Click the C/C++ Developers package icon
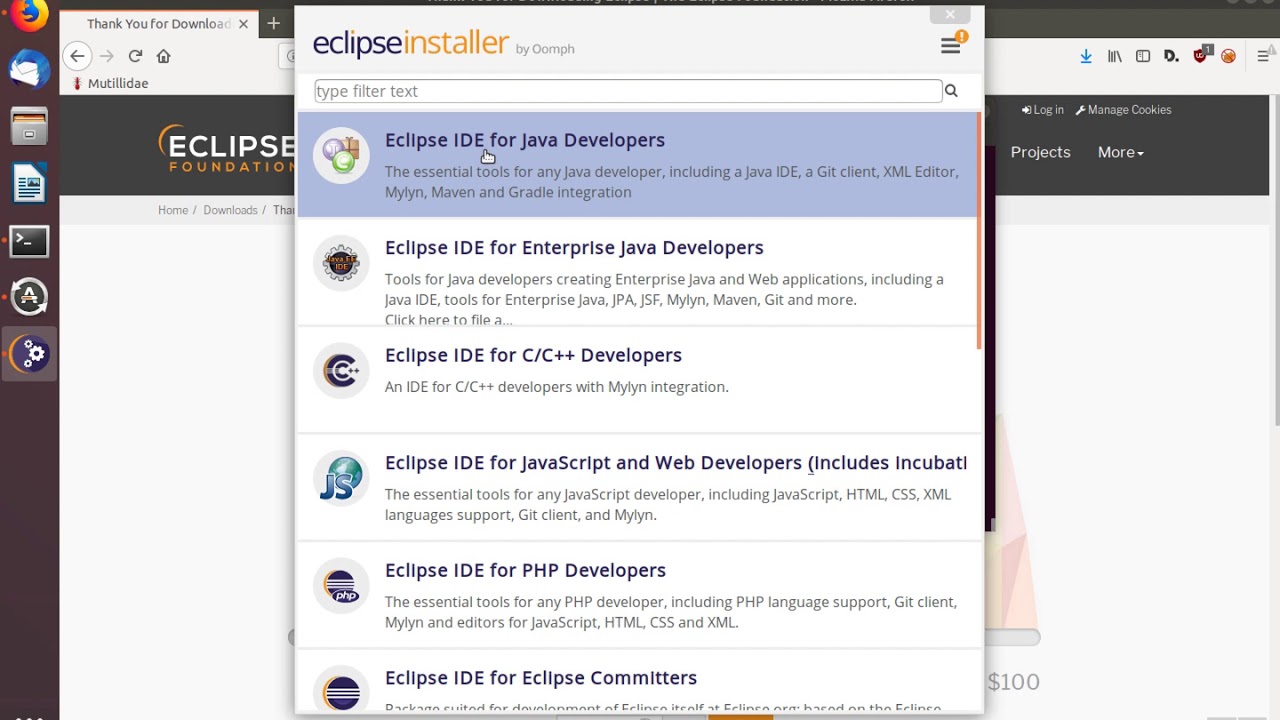 341,371
